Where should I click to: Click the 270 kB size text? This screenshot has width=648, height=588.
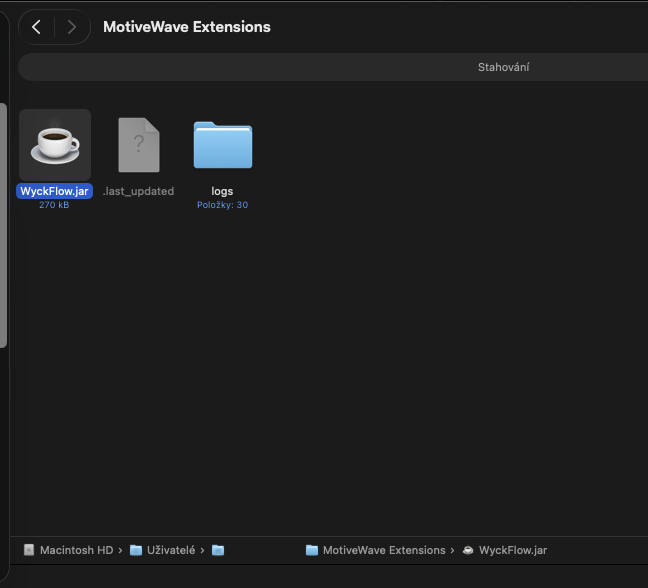(54, 205)
